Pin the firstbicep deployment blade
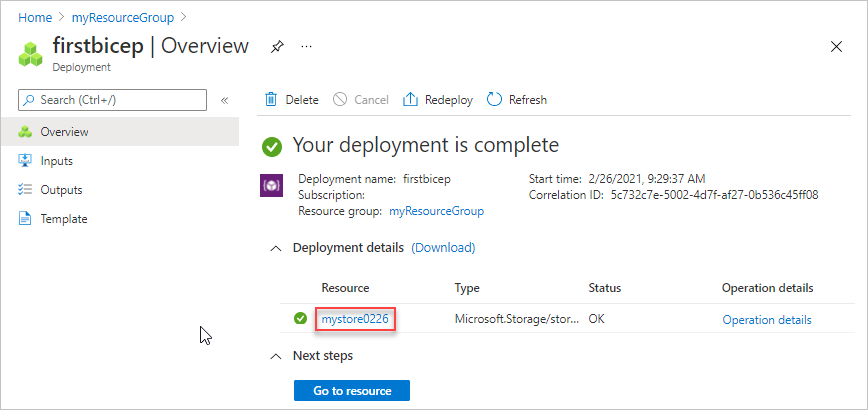The image size is (868, 410). [277, 46]
